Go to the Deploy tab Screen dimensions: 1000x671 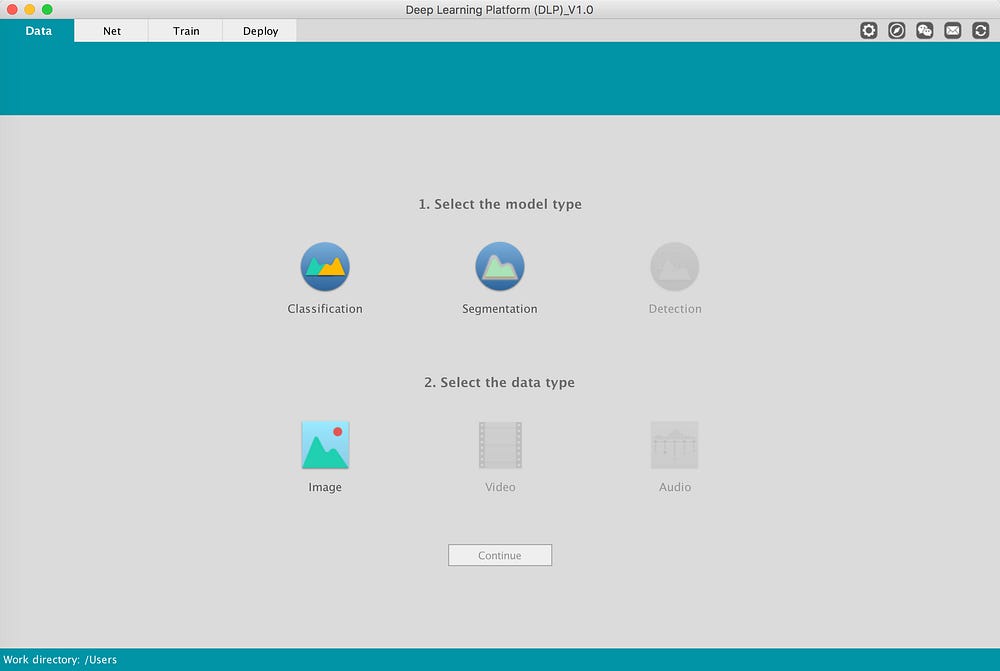[x=260, y=31]
